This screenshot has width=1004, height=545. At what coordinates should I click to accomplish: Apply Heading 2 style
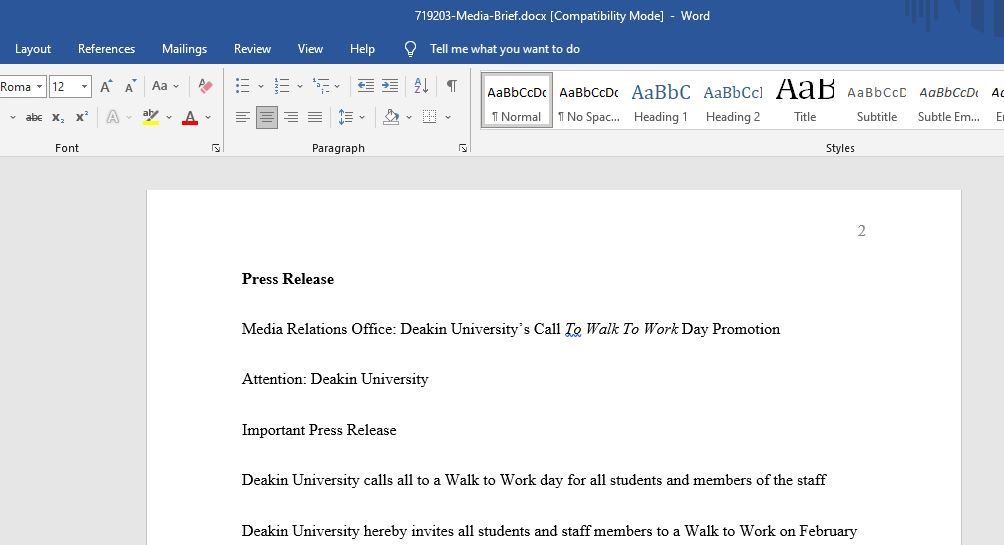tap(733, 101)
